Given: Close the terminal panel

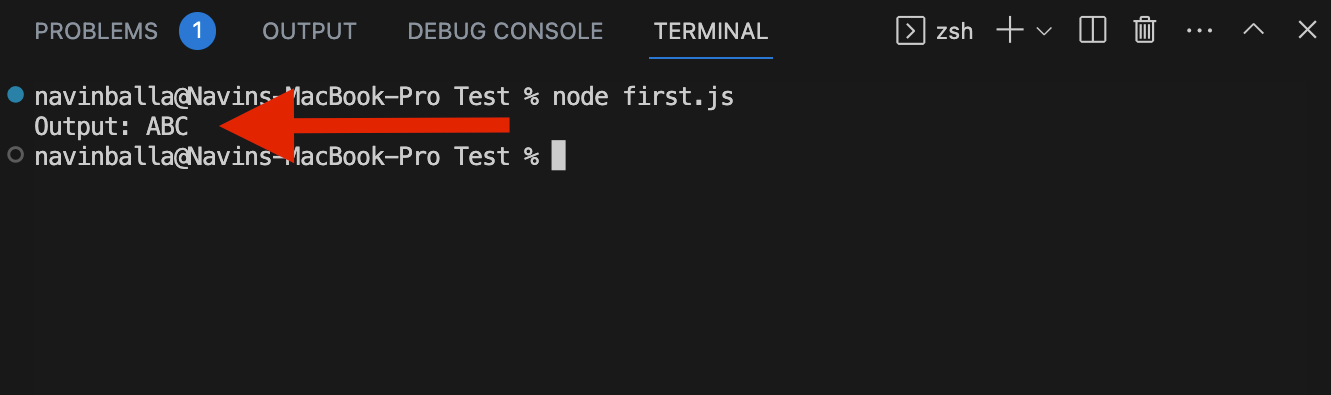Looking at the screenshot, I should (1307, 31).
